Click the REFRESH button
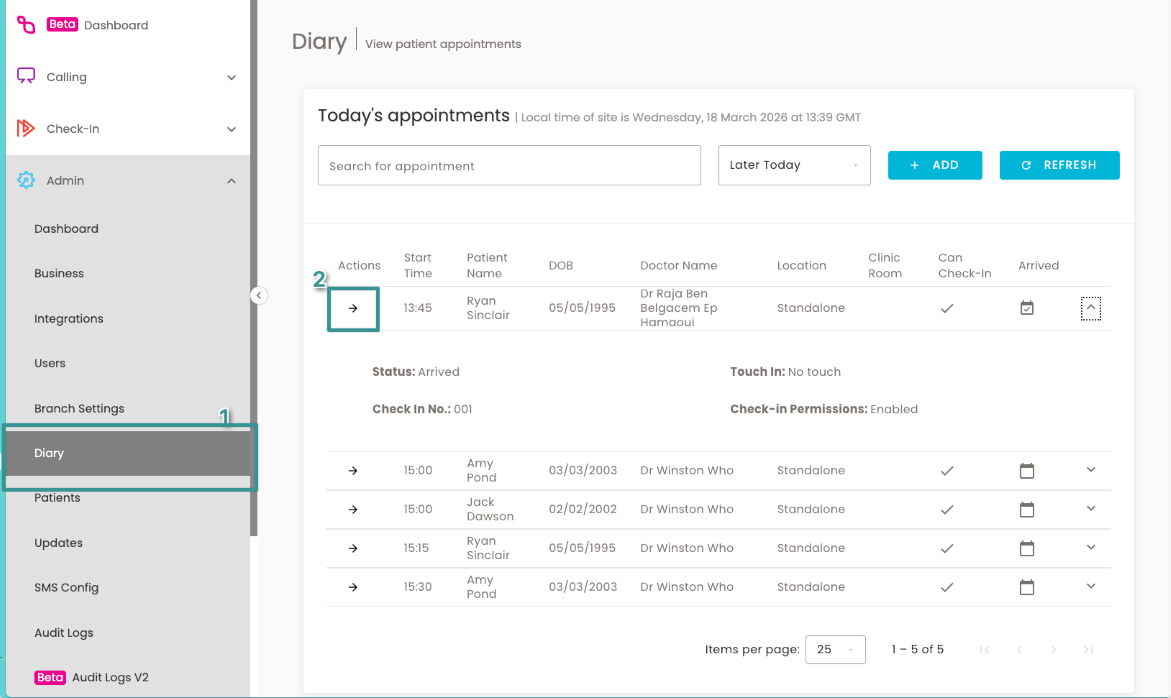 tap(1059, 165)
